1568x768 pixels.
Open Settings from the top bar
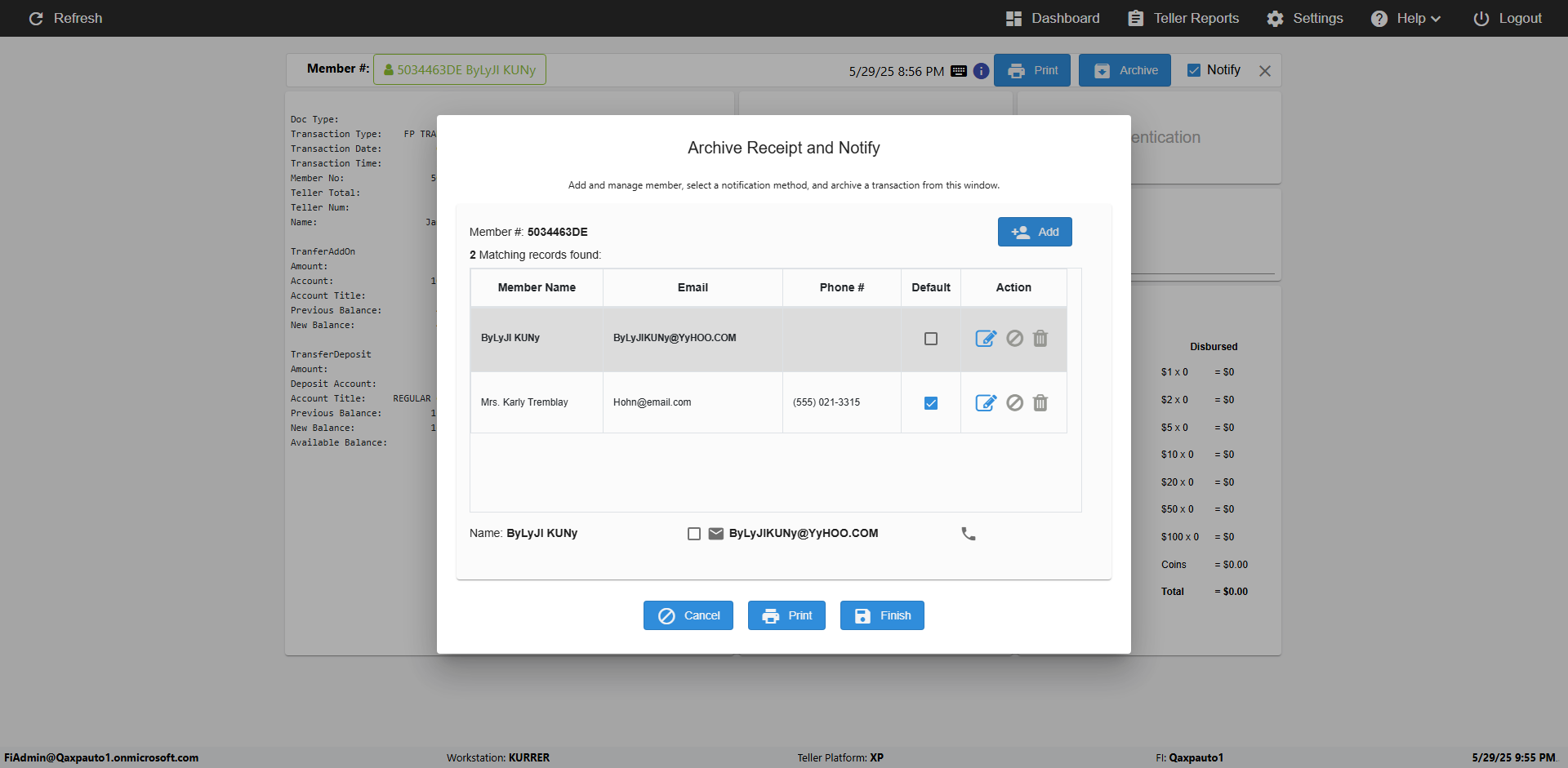(x=1305, y=18)
